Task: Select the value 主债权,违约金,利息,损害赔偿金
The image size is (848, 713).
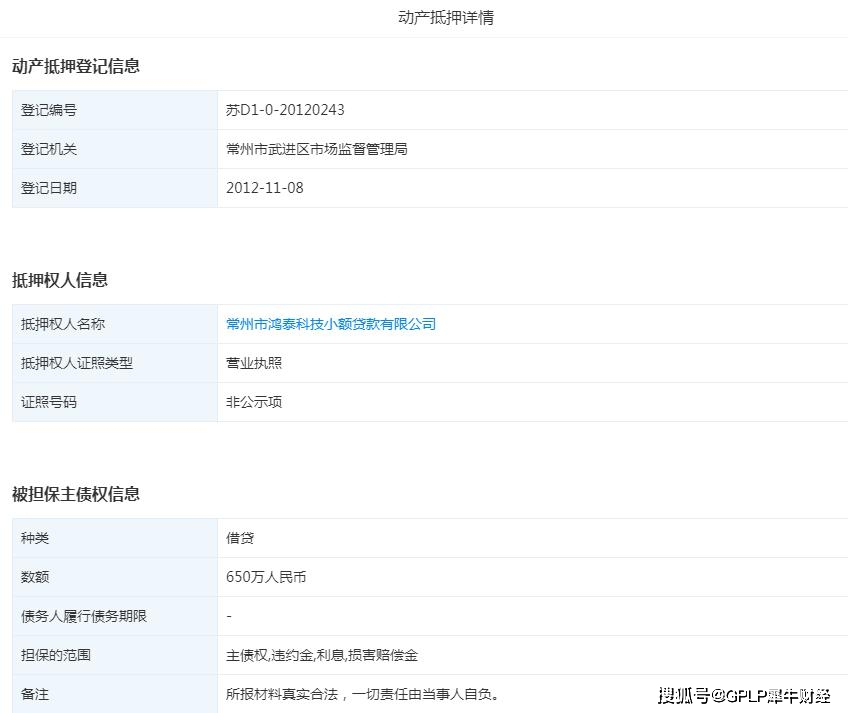Action: click(322, 655)
